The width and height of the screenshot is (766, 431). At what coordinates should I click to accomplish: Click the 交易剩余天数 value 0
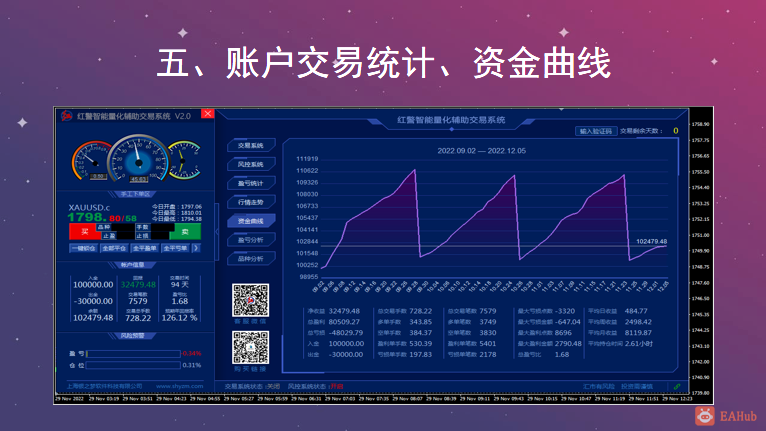[x=676, y=131]
